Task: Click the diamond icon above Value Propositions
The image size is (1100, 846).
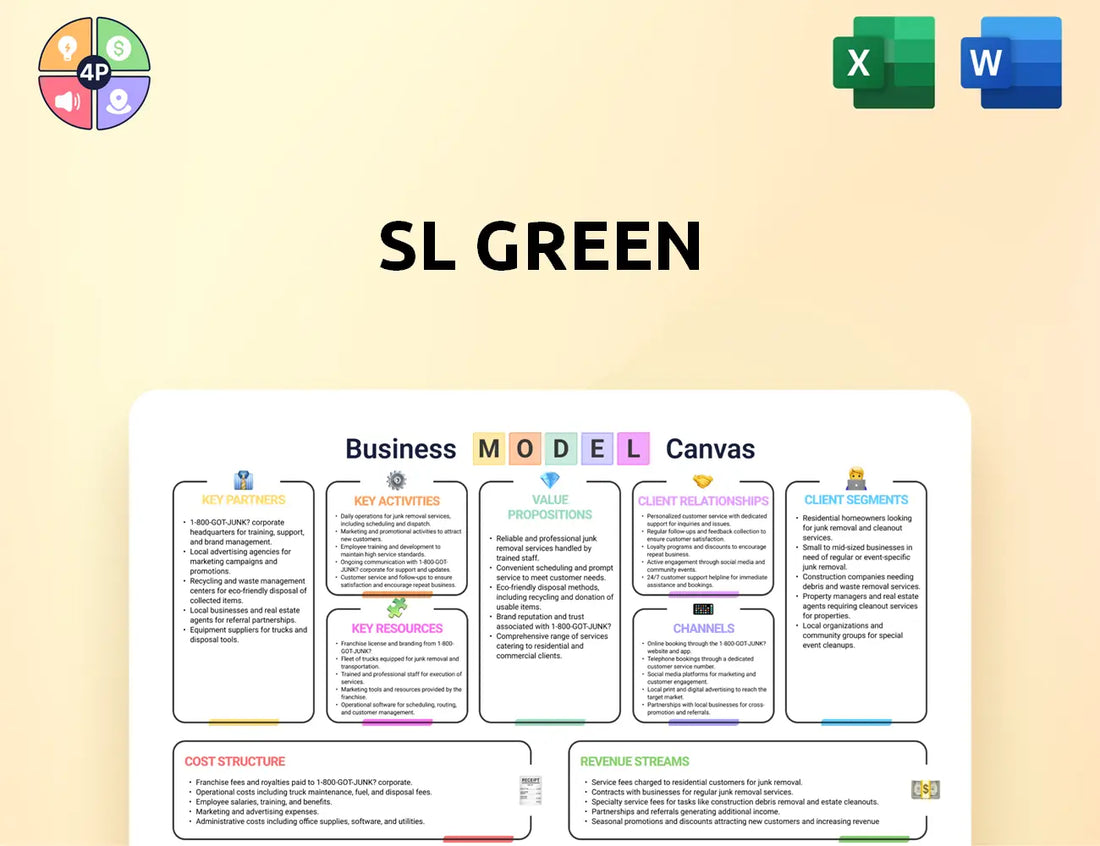Action: [550, 481]
